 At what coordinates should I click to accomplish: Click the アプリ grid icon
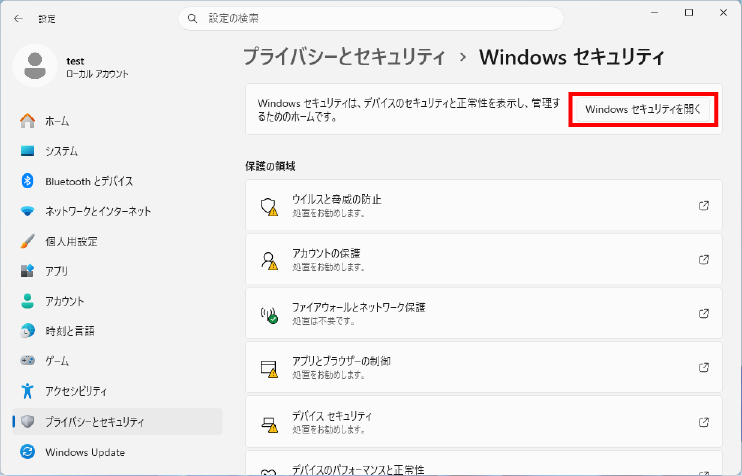[x=27, y=271]
